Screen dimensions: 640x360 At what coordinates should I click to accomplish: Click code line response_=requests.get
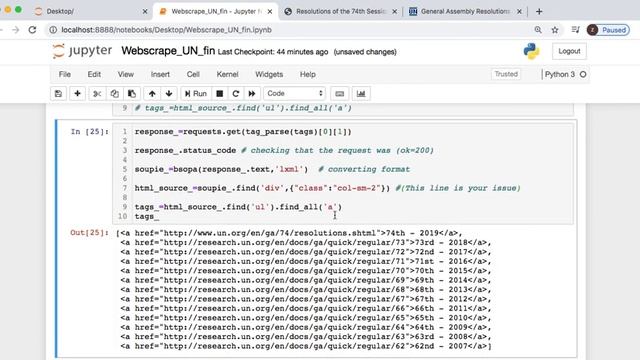243,132
